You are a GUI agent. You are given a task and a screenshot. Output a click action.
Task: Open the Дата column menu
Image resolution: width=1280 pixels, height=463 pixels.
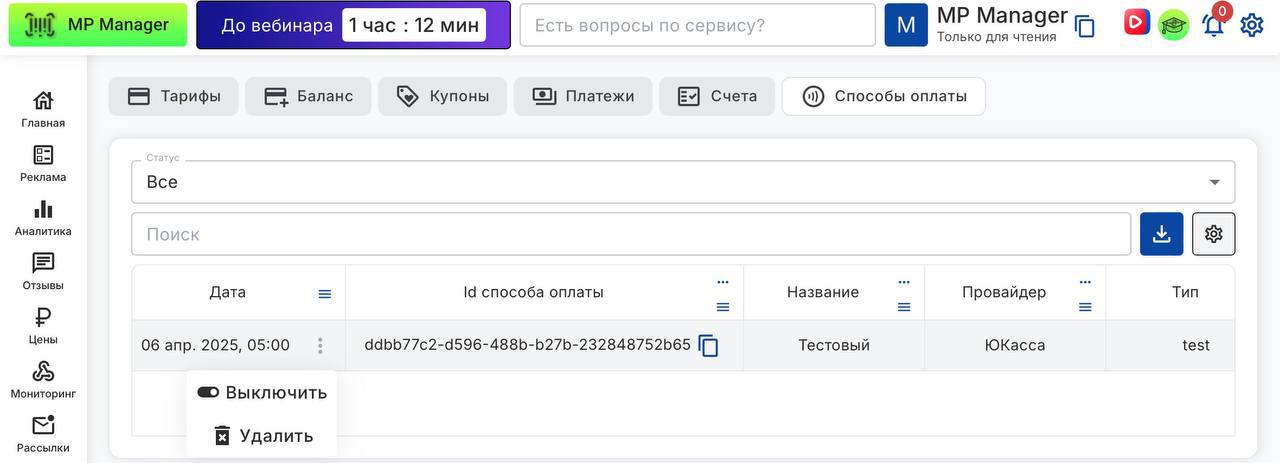coord(324,294)
